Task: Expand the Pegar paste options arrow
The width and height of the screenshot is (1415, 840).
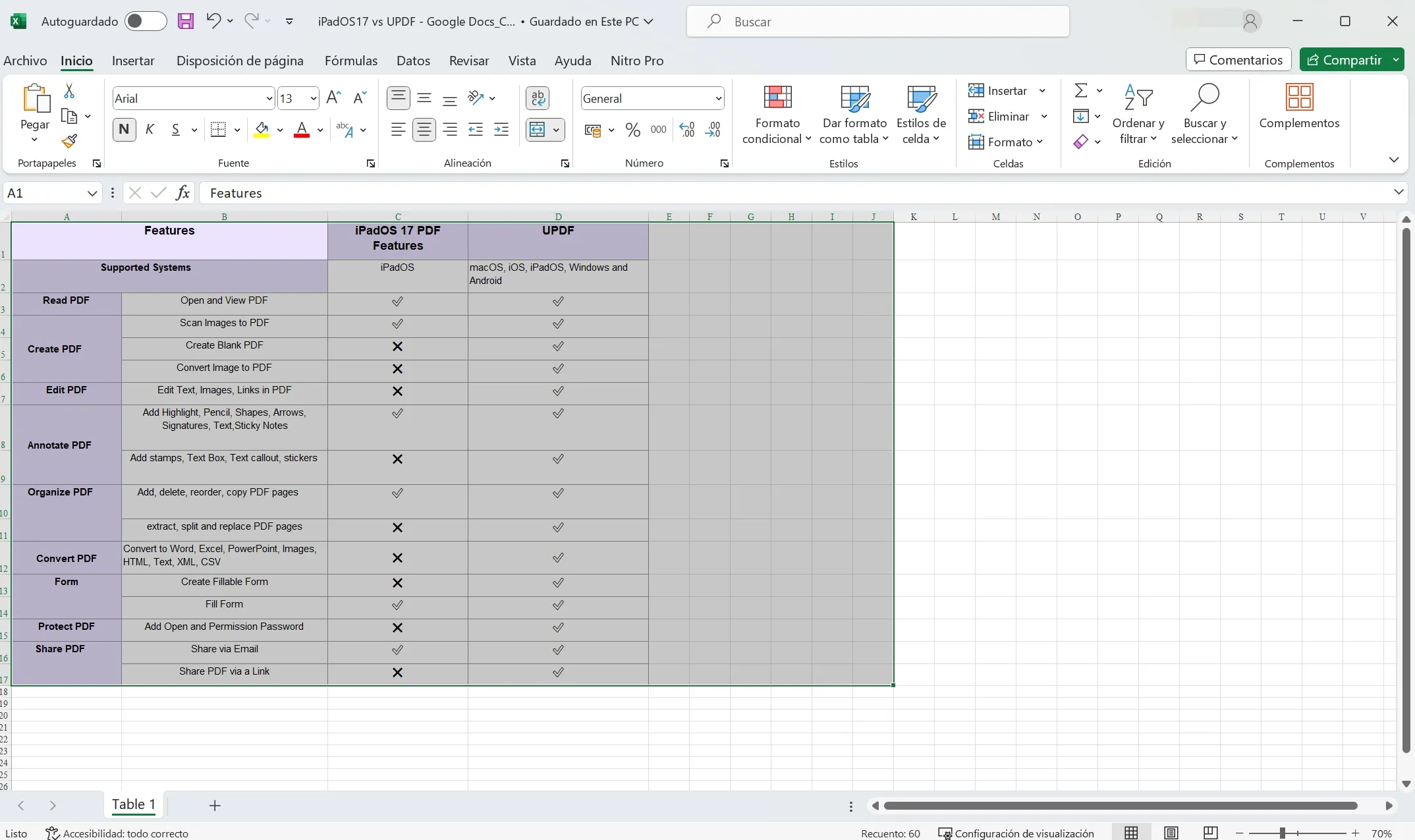Action: [x=35, y=140]
